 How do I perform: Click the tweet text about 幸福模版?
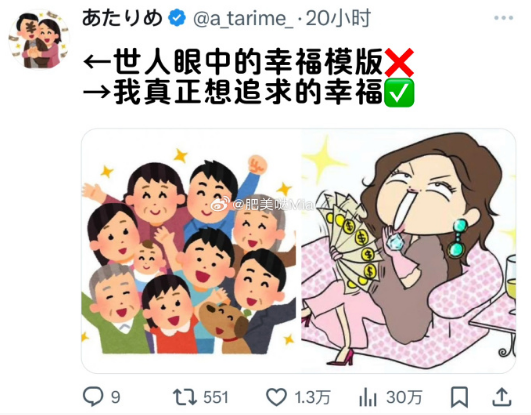248,62
